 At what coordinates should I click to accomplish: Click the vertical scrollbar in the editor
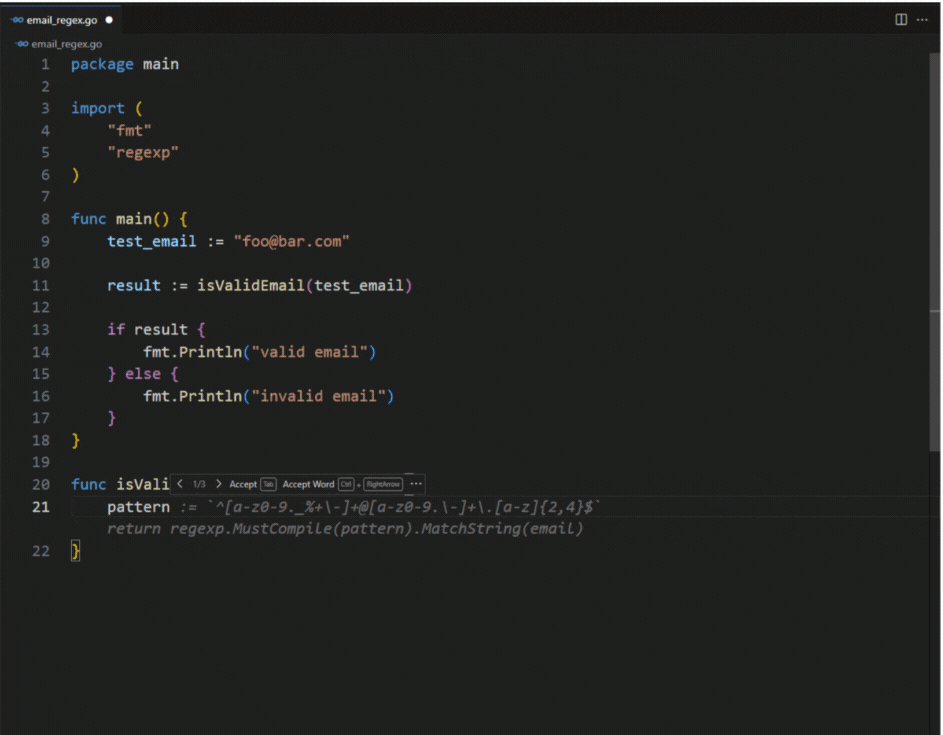click(935, 250)
